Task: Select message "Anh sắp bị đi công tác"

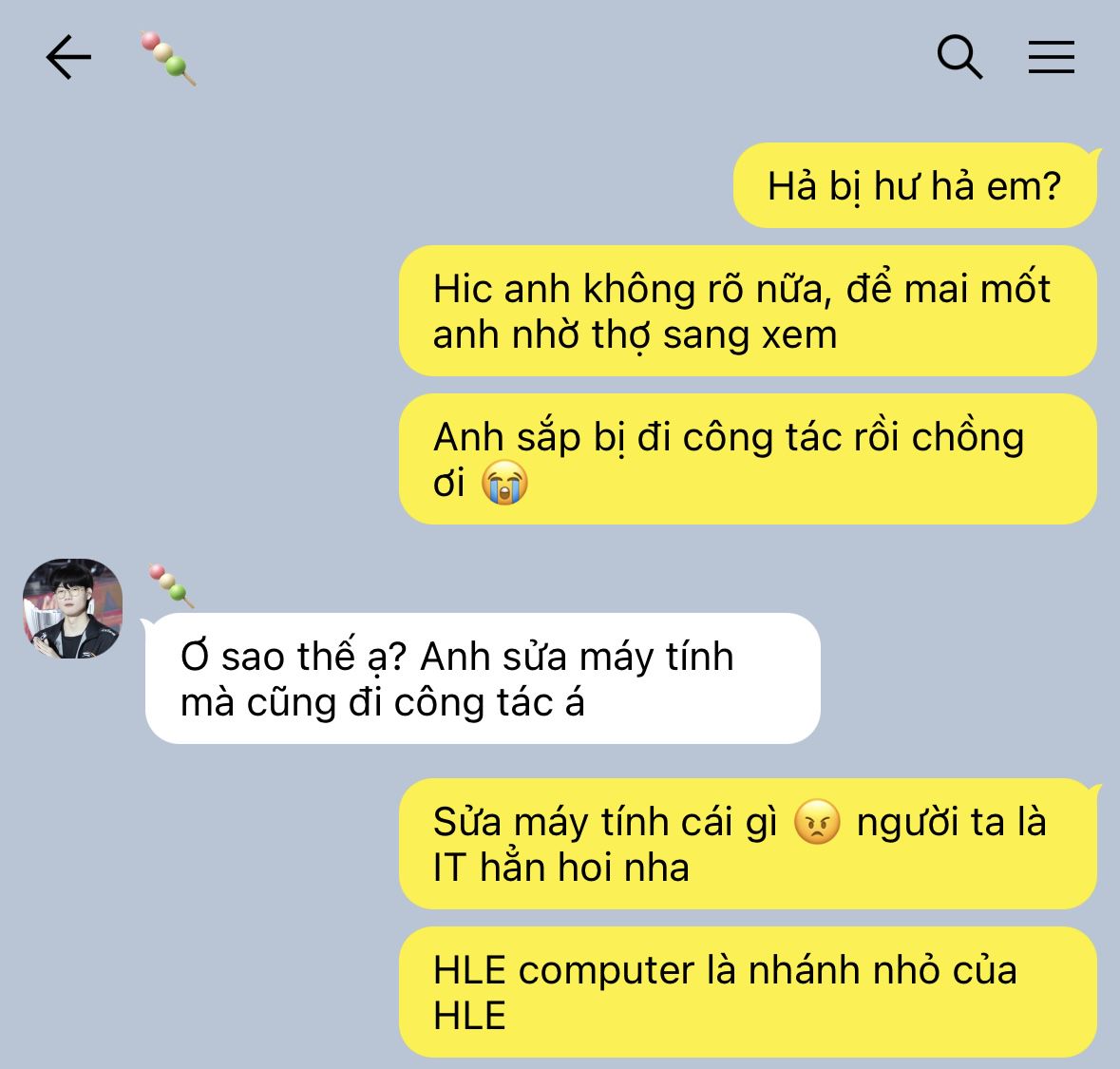Action: click(748, 459)
